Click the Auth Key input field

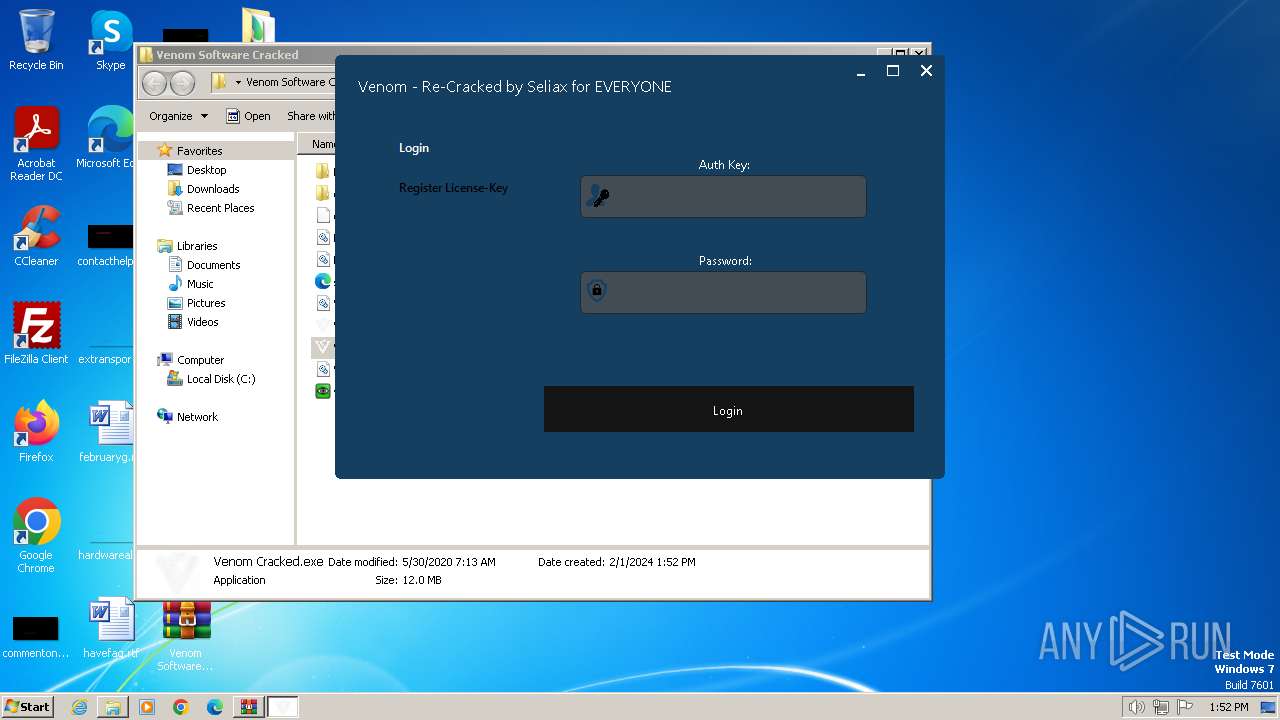tap(723, 197)
